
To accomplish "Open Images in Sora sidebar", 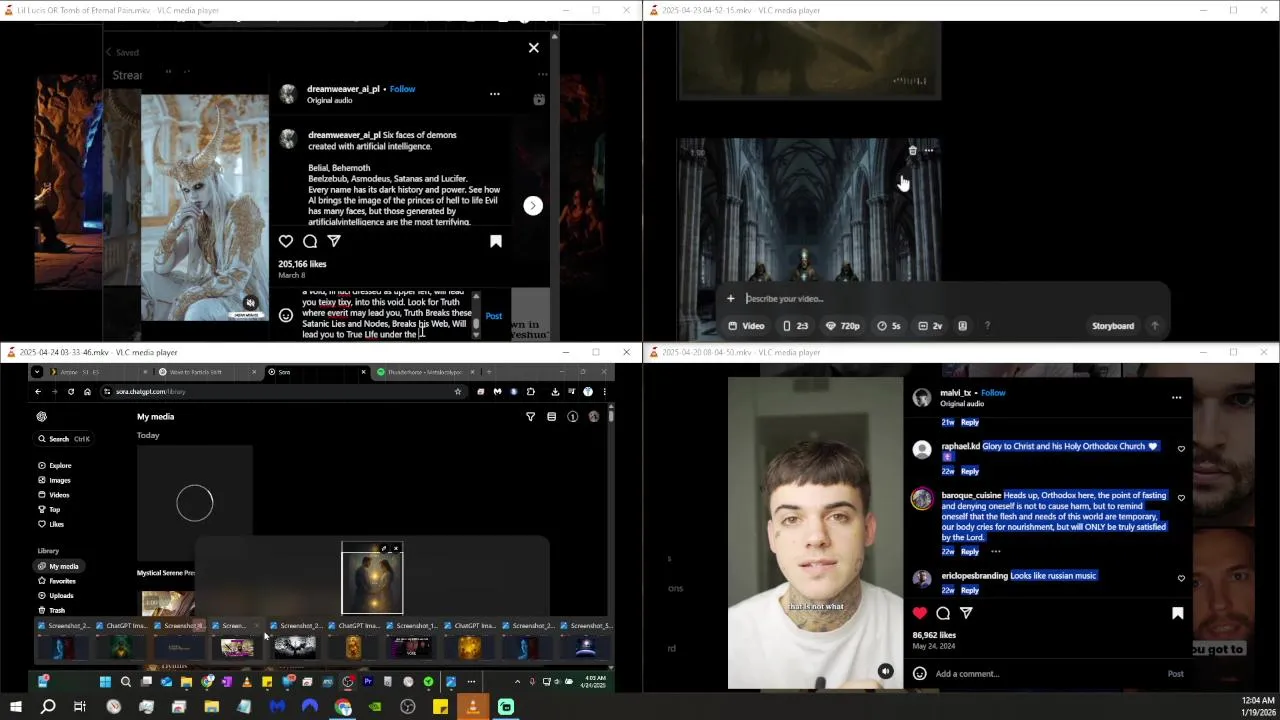I will tap(54, 481).
